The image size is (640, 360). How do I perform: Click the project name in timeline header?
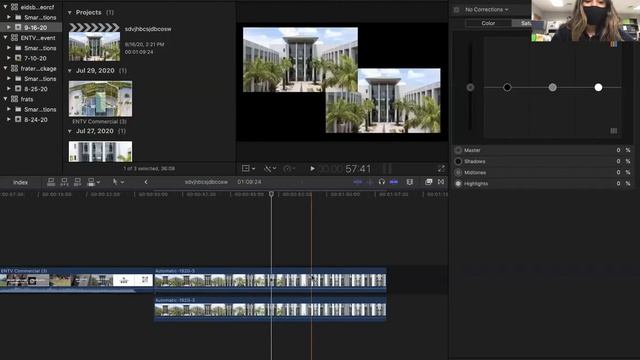[206, 182]
